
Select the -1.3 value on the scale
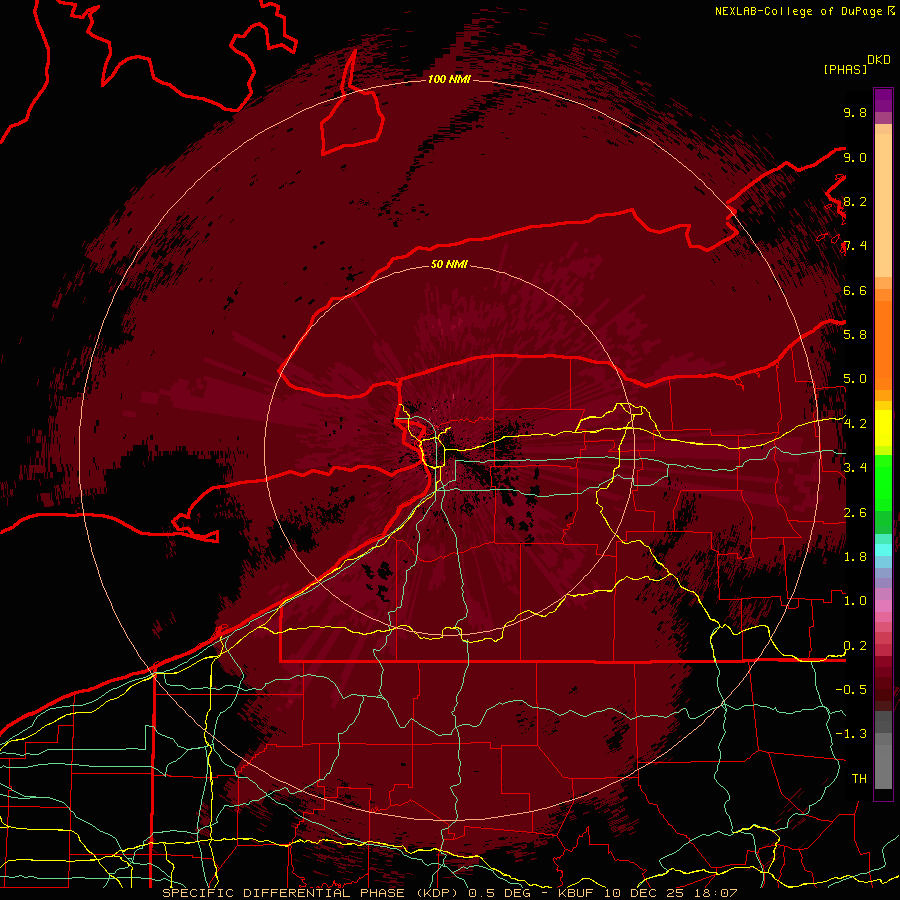[x=851, y=734]
